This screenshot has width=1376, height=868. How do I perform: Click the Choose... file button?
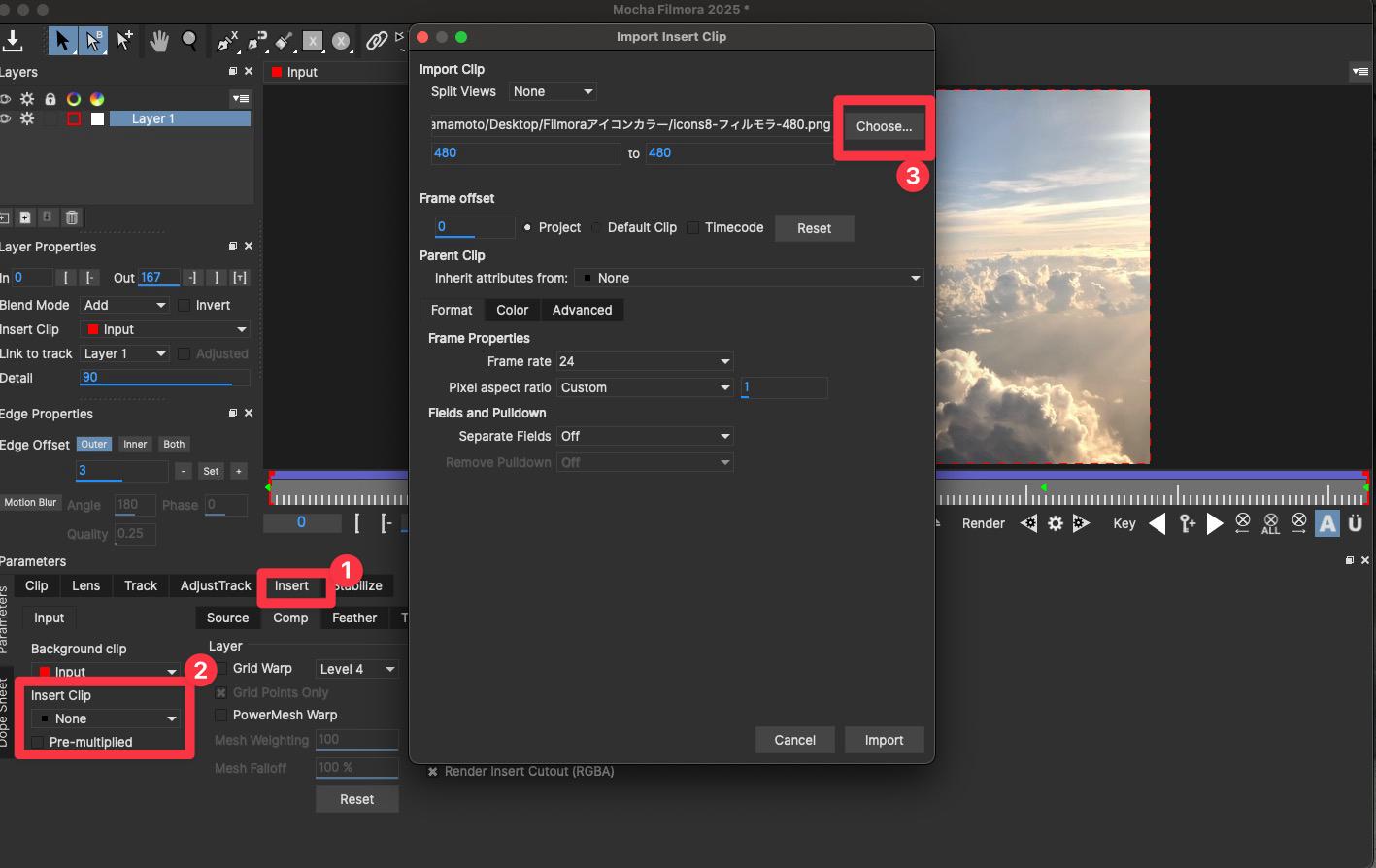point(884,126)
